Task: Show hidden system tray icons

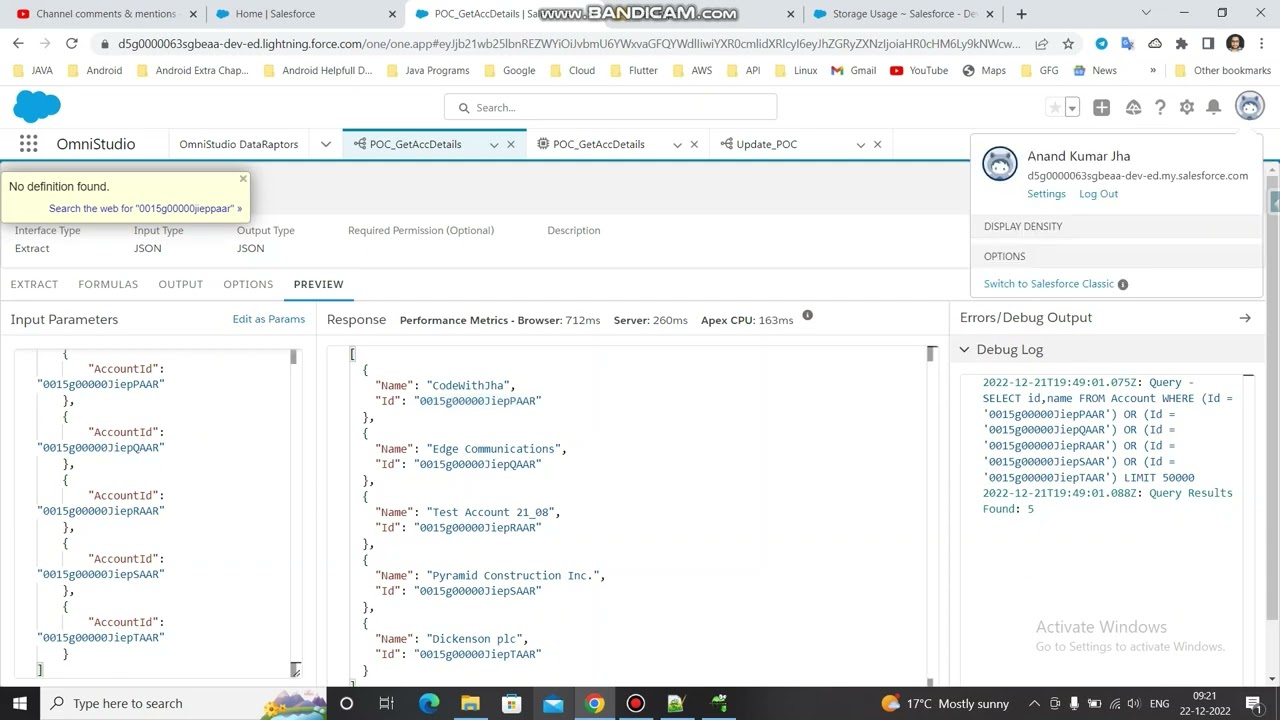Action: (1034, 703)
